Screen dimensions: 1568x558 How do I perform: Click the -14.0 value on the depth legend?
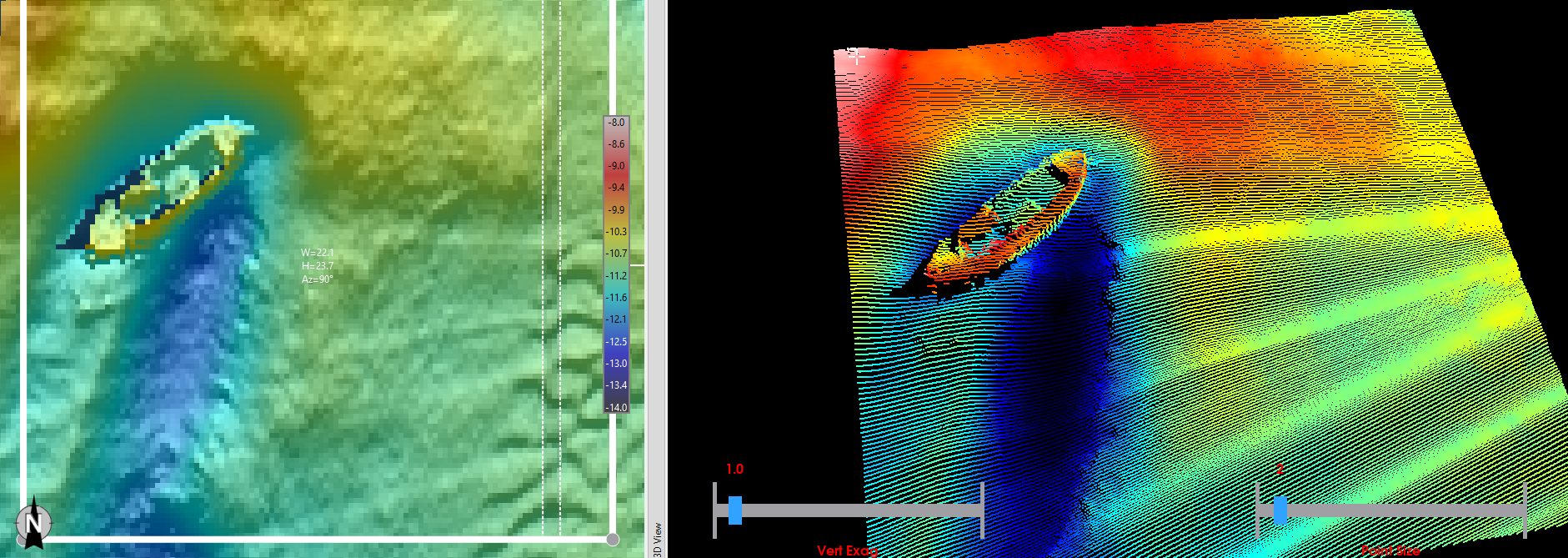(x=616, y=408)
